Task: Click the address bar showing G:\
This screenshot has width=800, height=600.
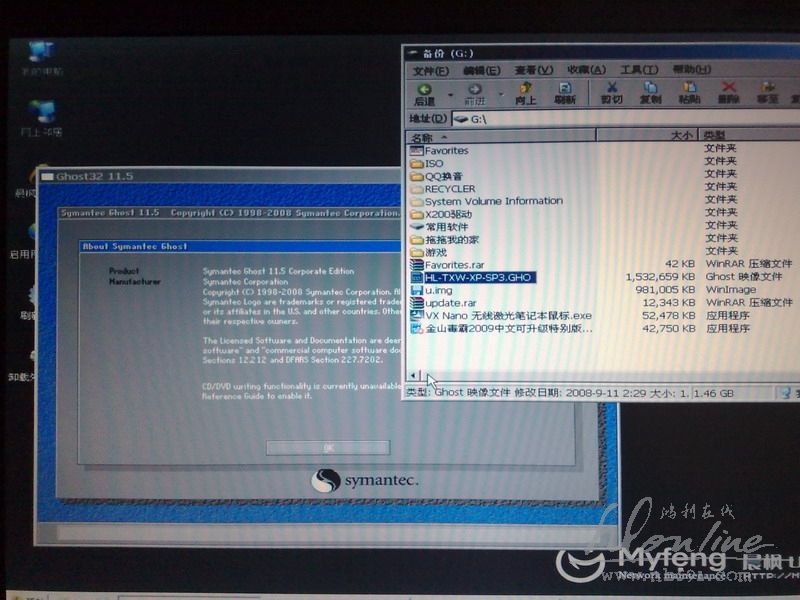Action: (x=626, y=119)
